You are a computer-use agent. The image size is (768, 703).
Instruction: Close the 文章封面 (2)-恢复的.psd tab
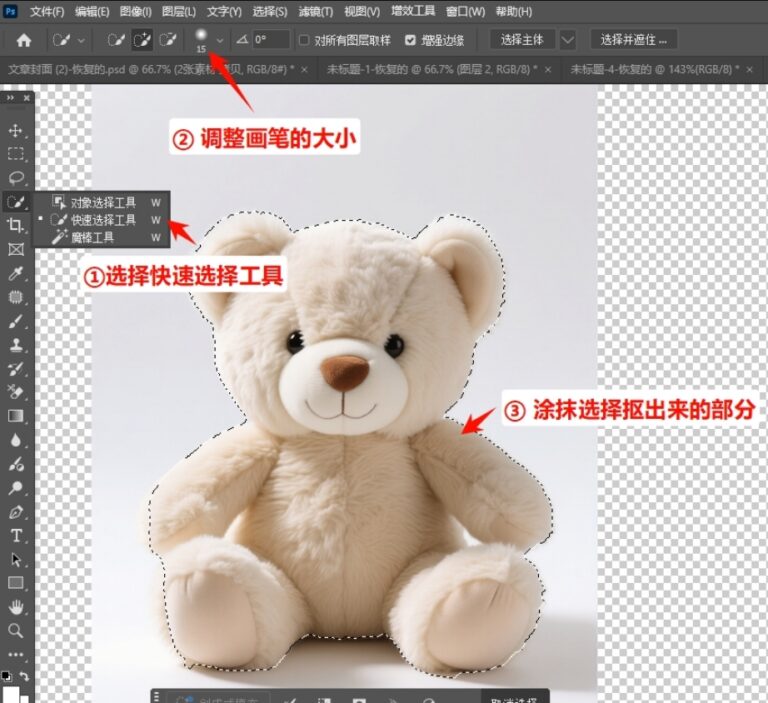point(304,70)
